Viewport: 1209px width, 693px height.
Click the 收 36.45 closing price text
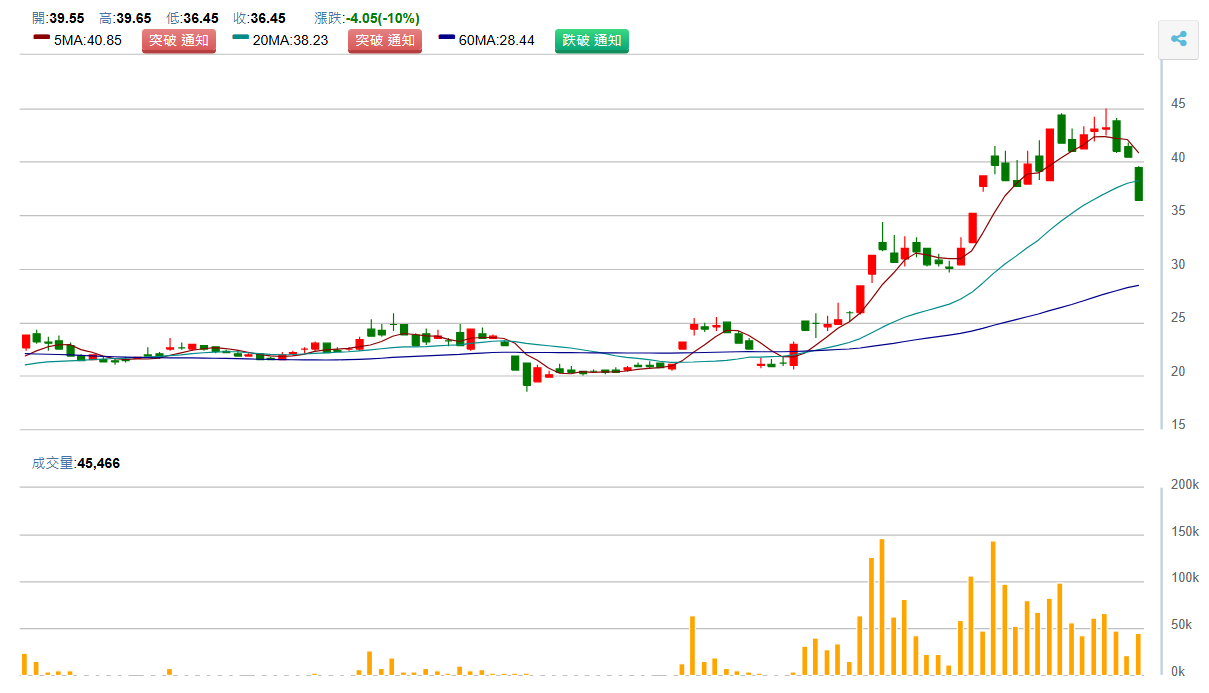(259, 18)
